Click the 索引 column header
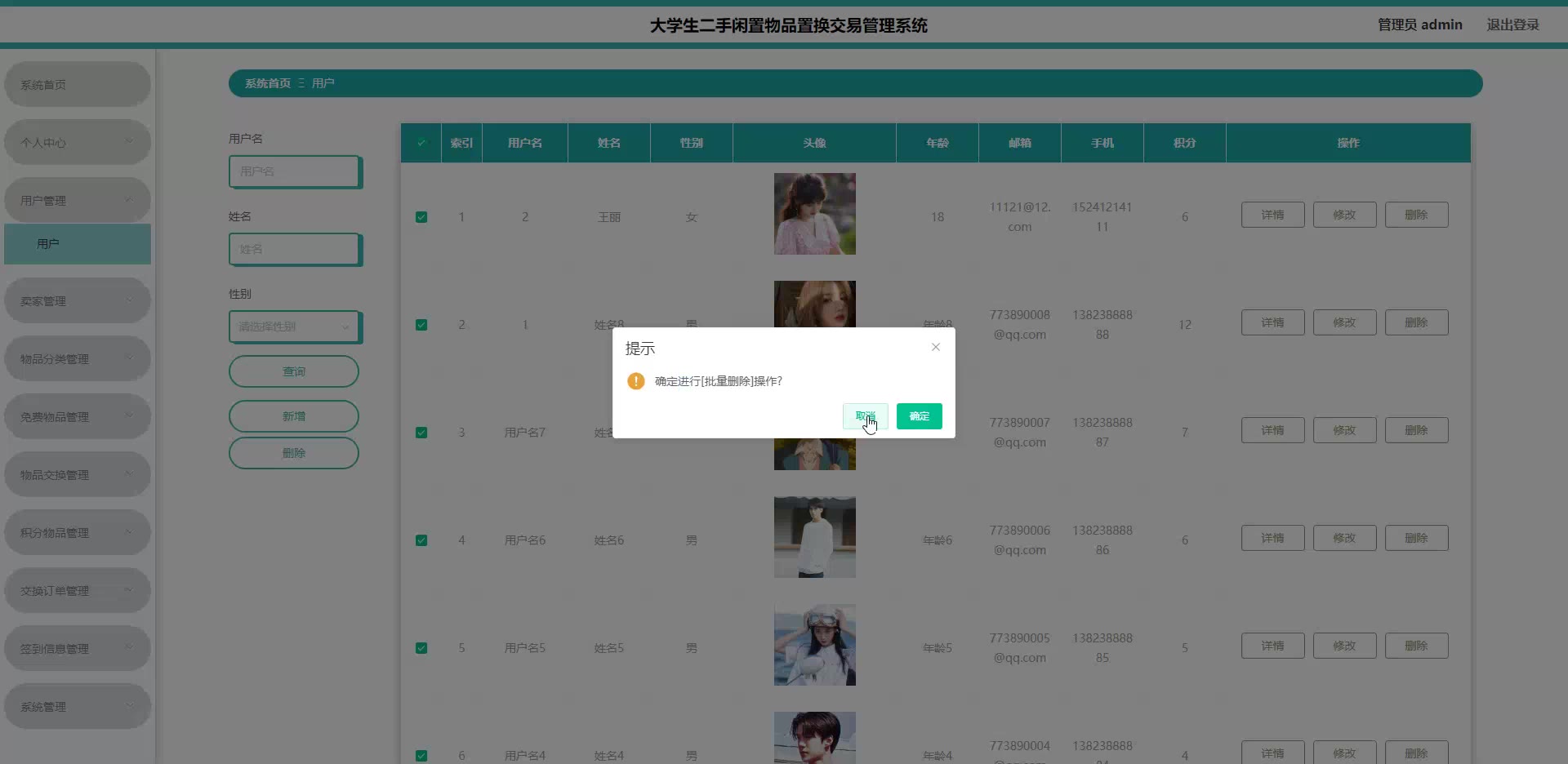This screenshot has height=764, width=1568. [x=461, y=143]
